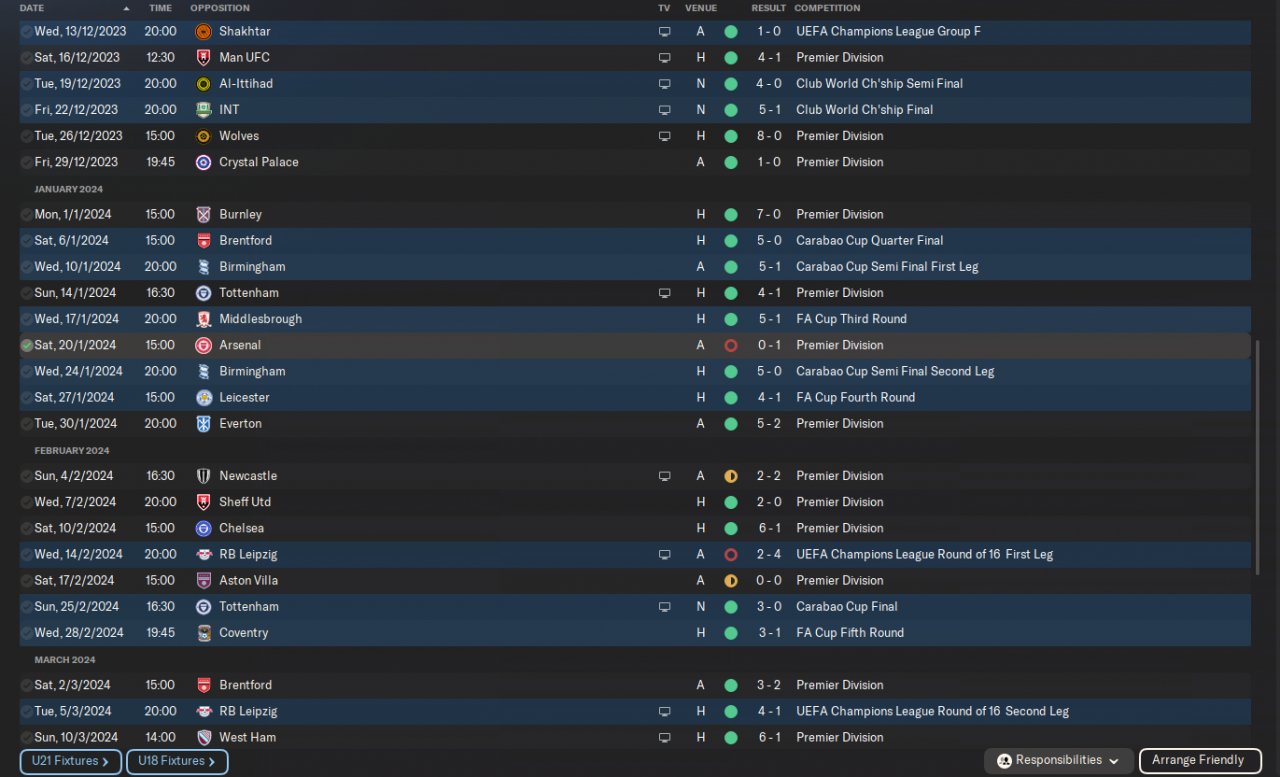Toggle the green checkmark beside Sat, 20/1/2024
The width and height of the screenshot is (1280, 777).
click(x=26, y=345)
